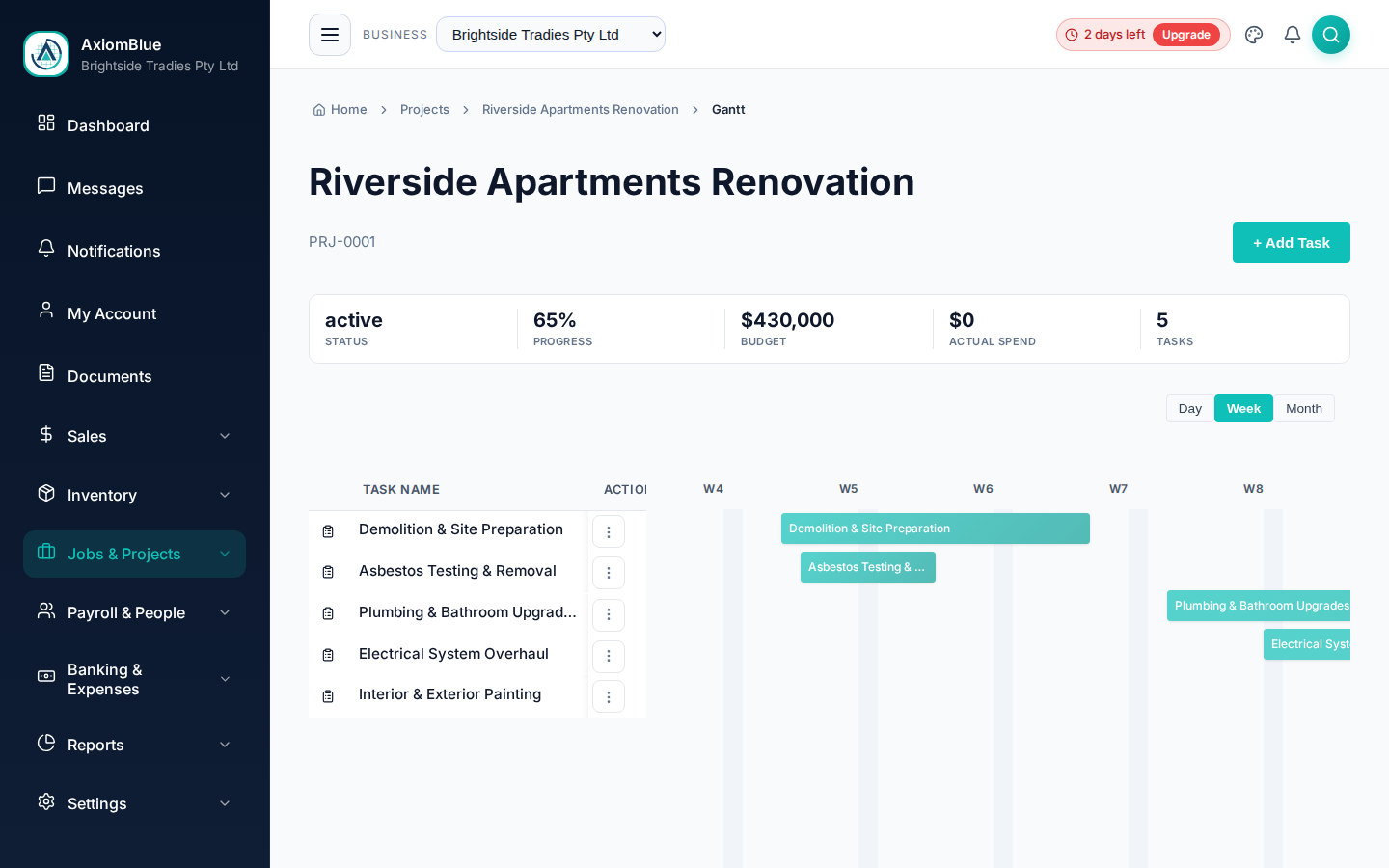
Task: Open actions menu for Demolition & Site Preparation
Action: point(609,531)
